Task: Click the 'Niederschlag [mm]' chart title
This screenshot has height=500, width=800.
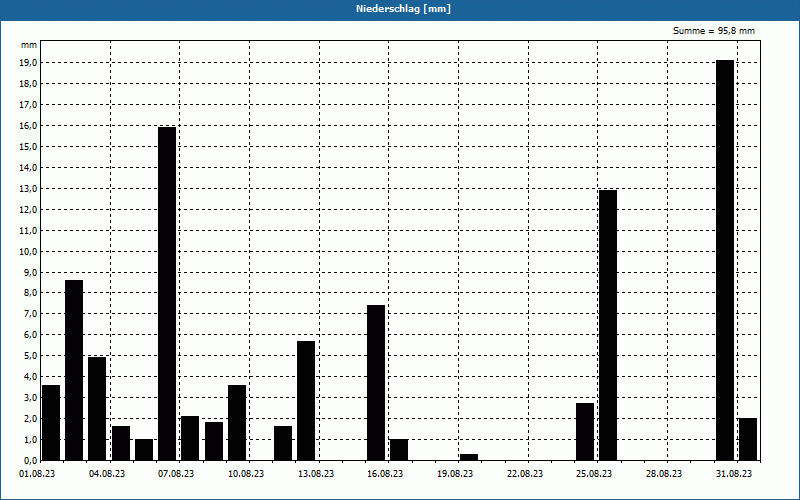Action: coord(403,9)
